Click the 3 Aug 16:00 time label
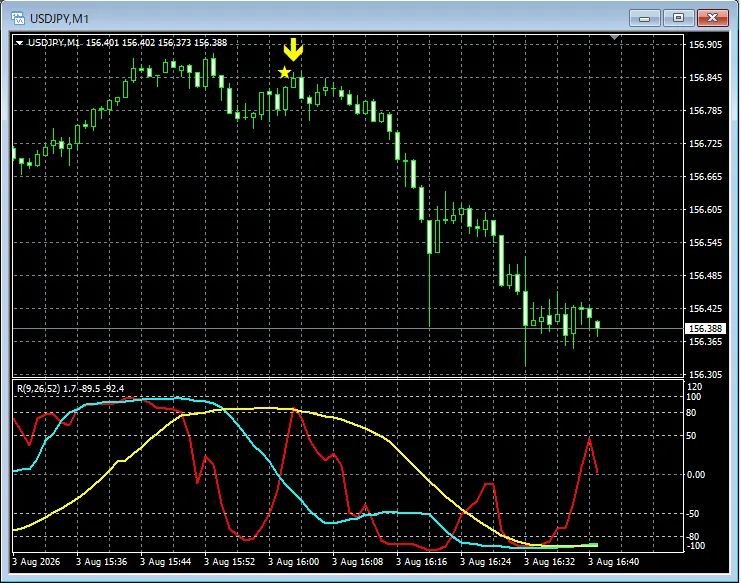 (x=293, y=562)
